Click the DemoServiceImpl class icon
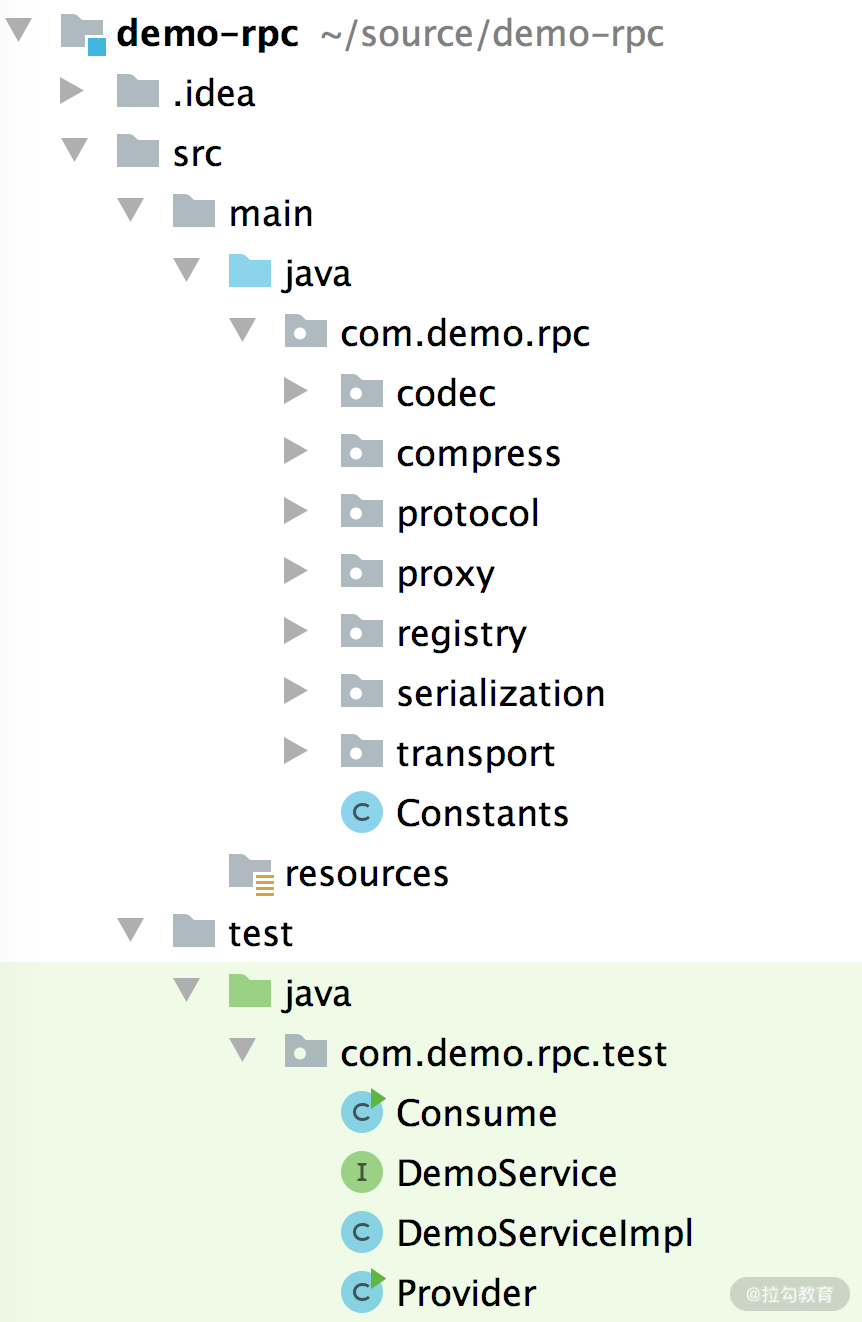 (x=362, y=1233)
